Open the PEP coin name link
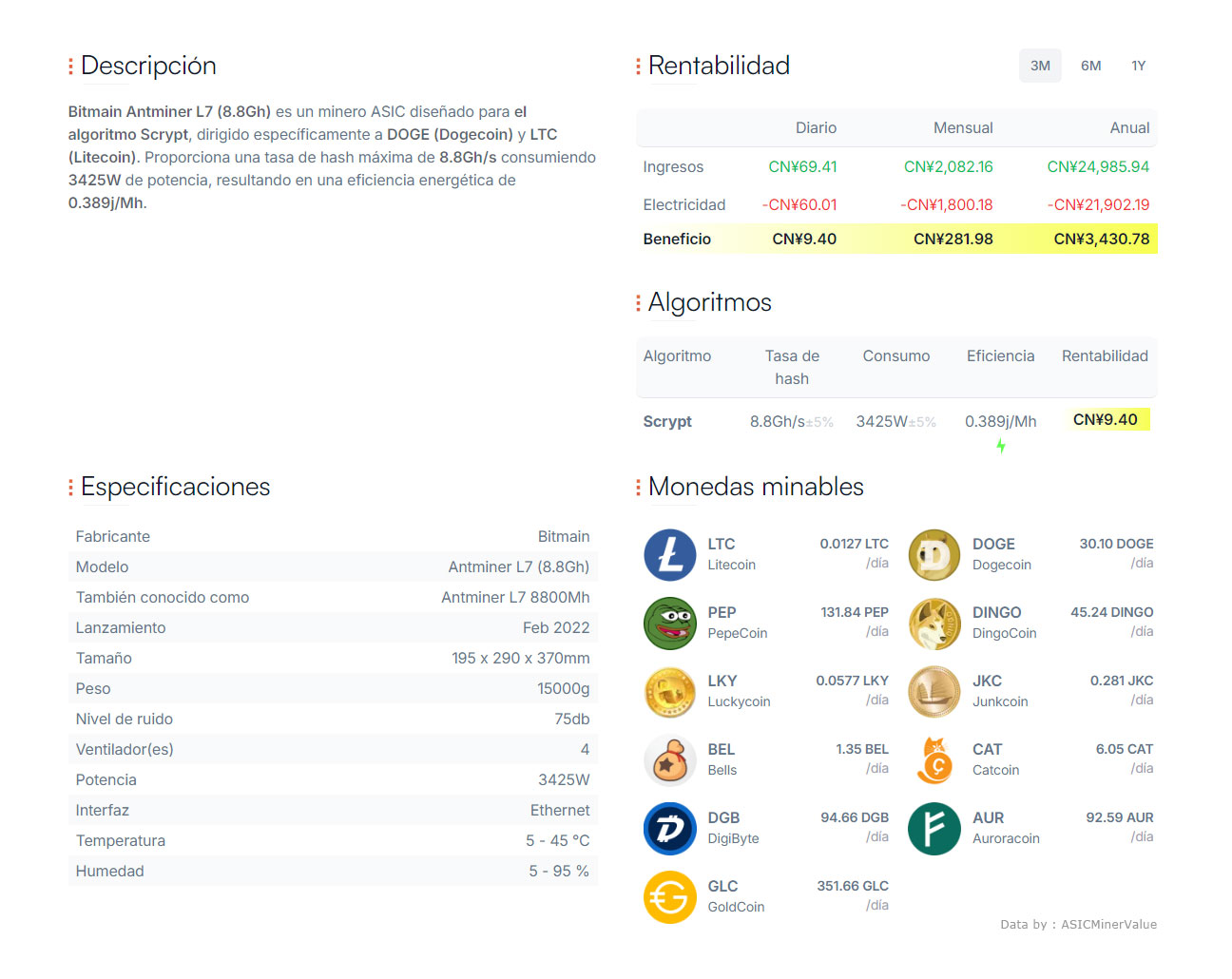This screenshot has height=979, width=1232. pos(722,612)
